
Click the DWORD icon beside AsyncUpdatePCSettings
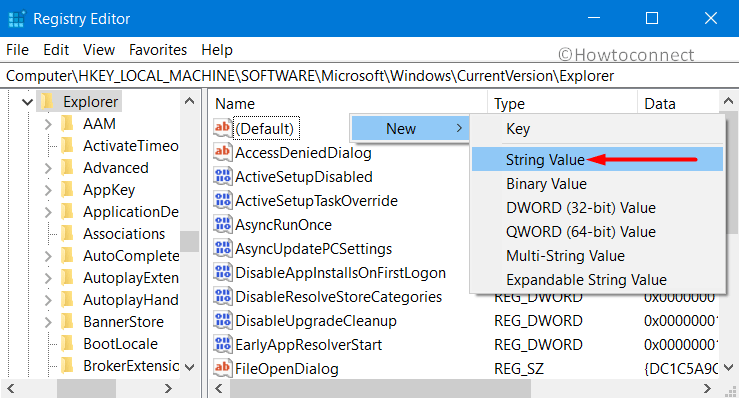click(222, 249)
